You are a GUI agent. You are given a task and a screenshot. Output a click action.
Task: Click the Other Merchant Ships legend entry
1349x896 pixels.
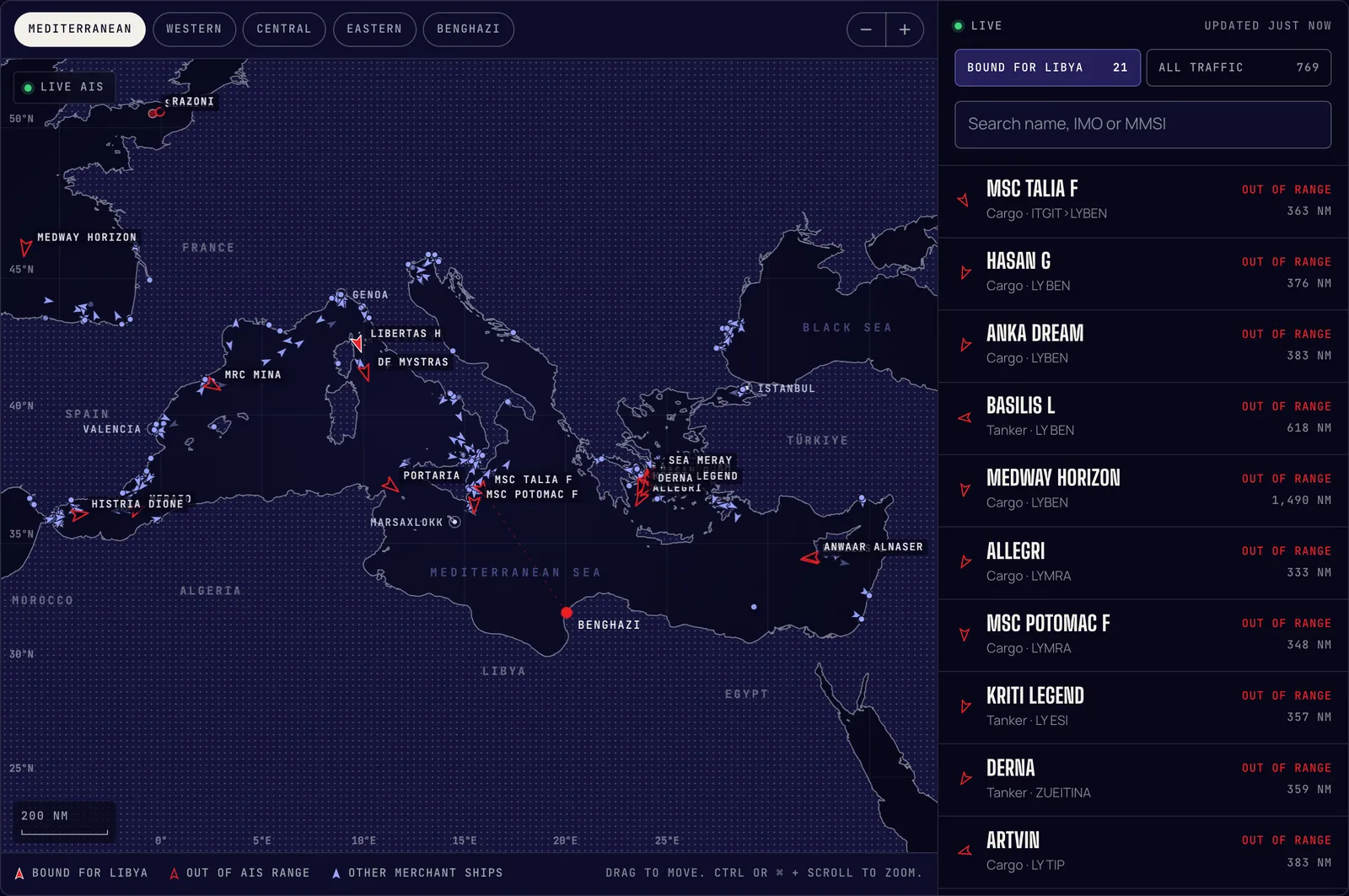[x=417, y=873]
